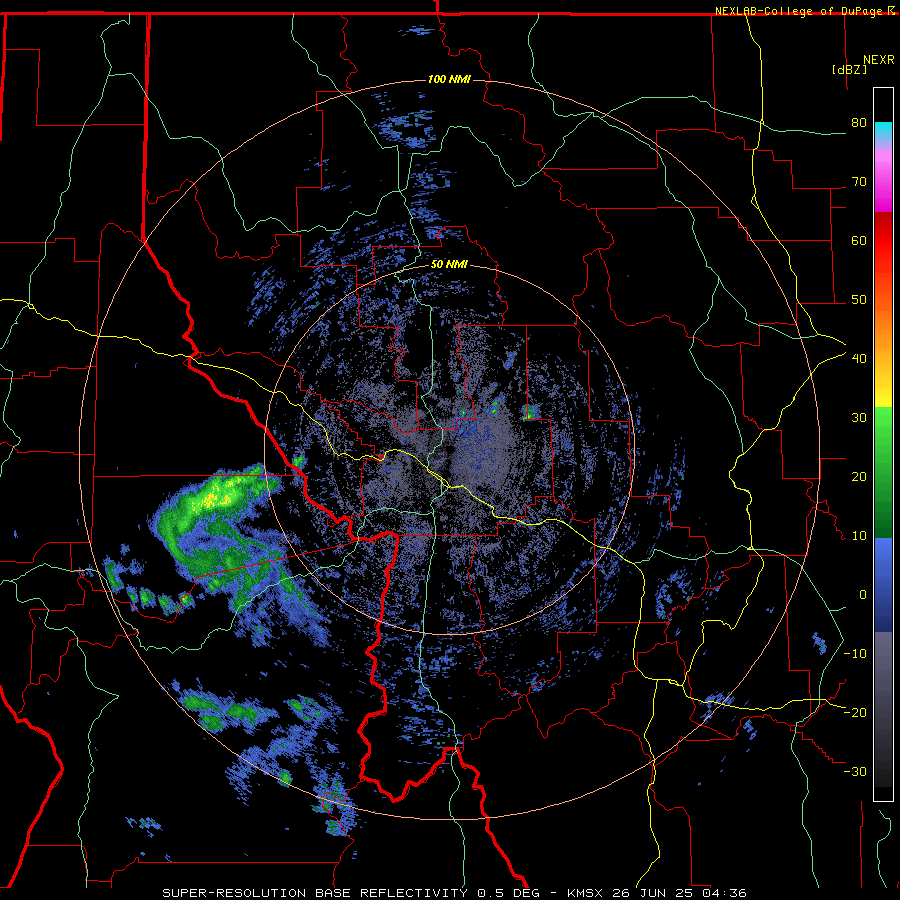Click the 60 value on the dBZ scale
This screenshot has height=900, width=900.
(859, 240)
